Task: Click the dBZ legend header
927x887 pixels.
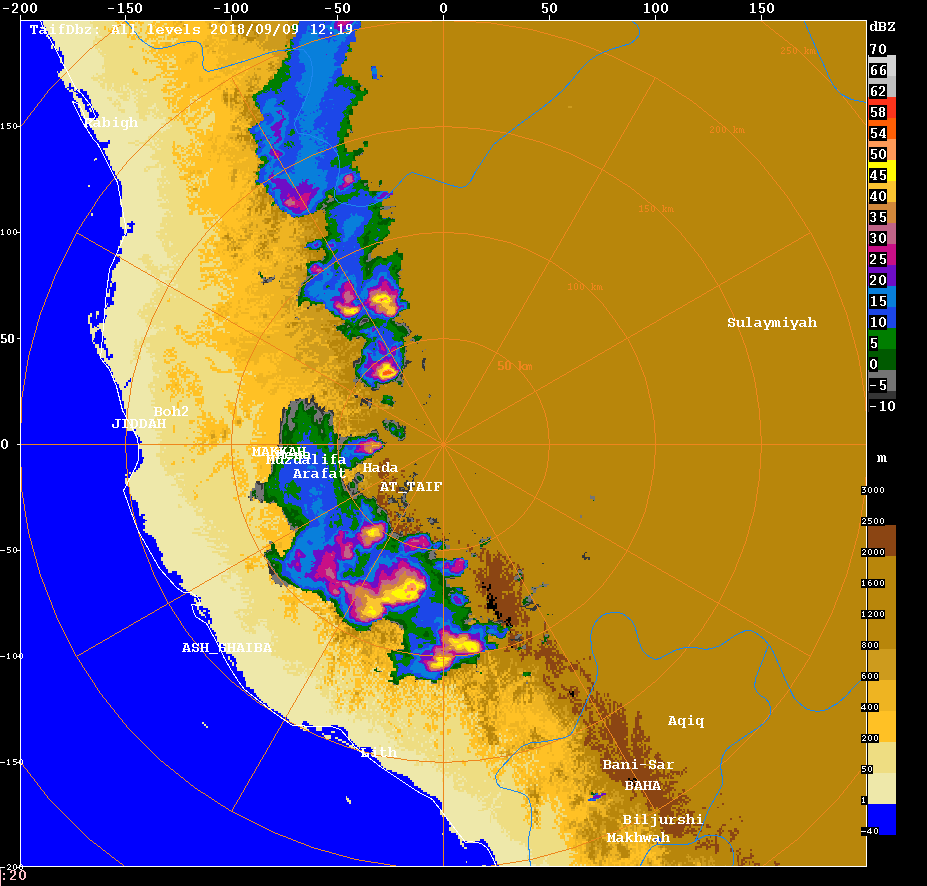Action: tap(882, 27)
